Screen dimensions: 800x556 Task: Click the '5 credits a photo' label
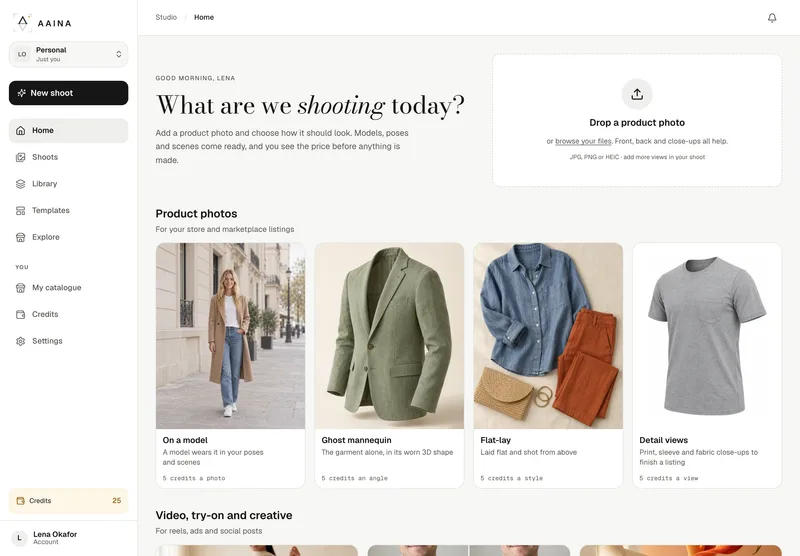pyautogui.click(x=194, y=478)
